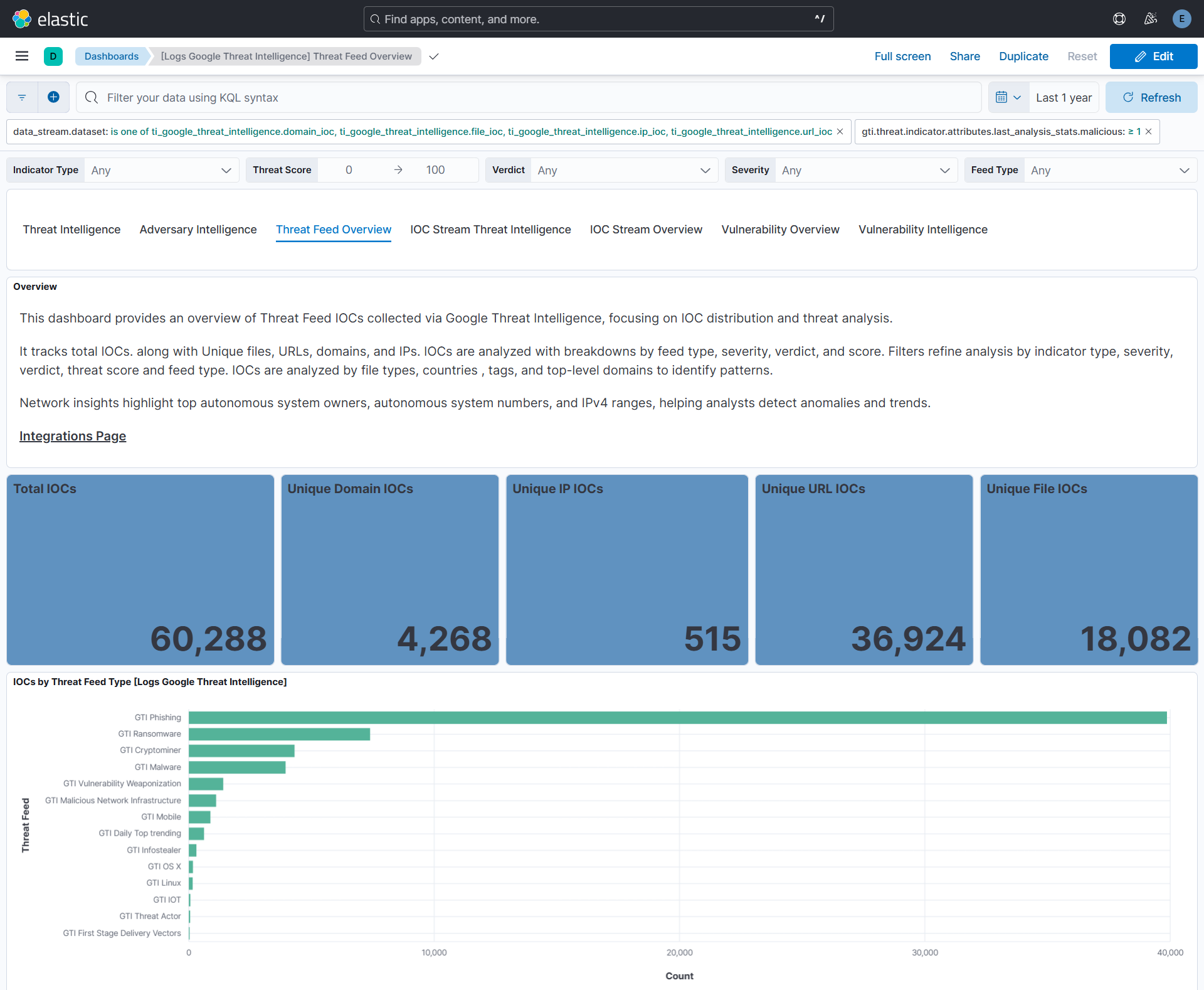The width and height of the screenshot is (1204, 990).
Task: Expand the Verdict dropdown
Action: click(x=624, y=170)
